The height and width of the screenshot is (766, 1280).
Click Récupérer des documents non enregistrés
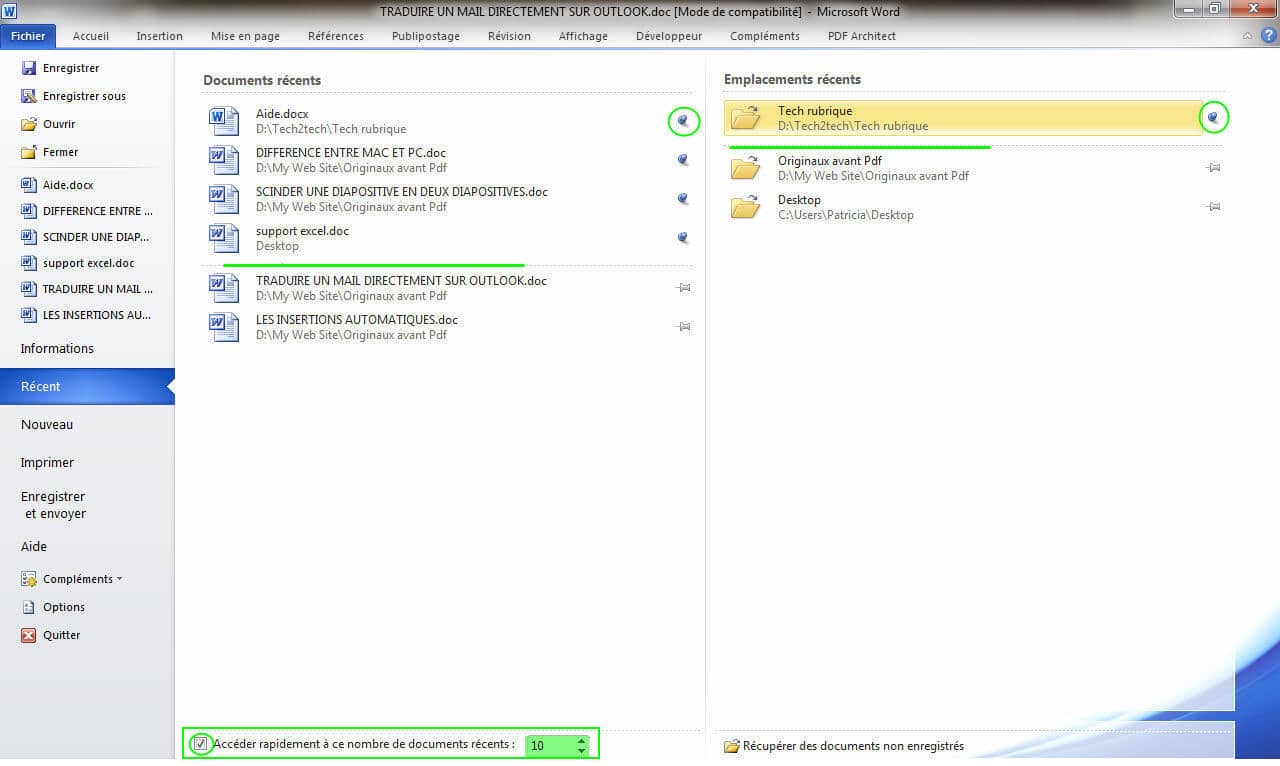tap(844, 746)
